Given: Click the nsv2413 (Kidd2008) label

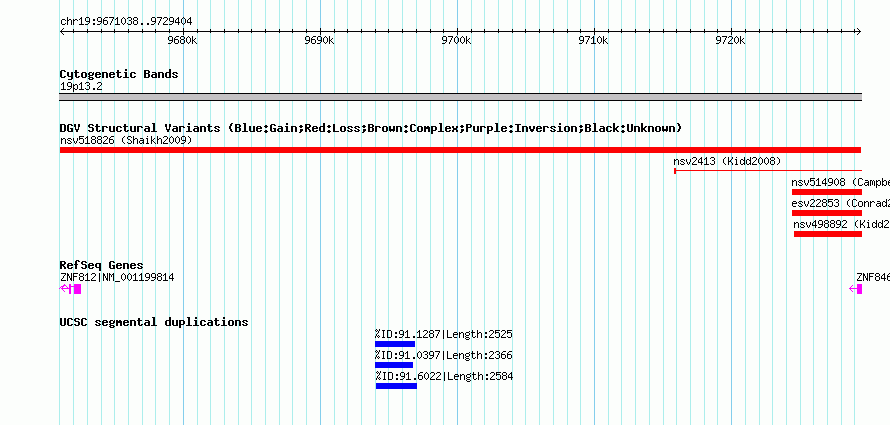Looking at the screenshot, I should coord(727,161).
